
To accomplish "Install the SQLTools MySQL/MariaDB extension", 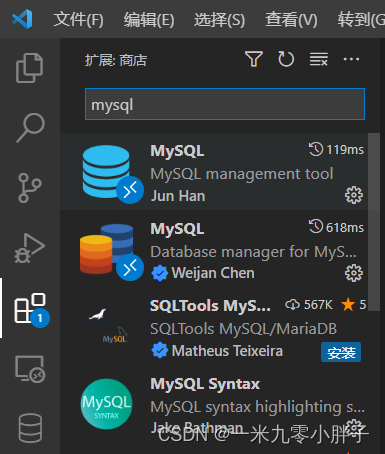I will (341, 352).
